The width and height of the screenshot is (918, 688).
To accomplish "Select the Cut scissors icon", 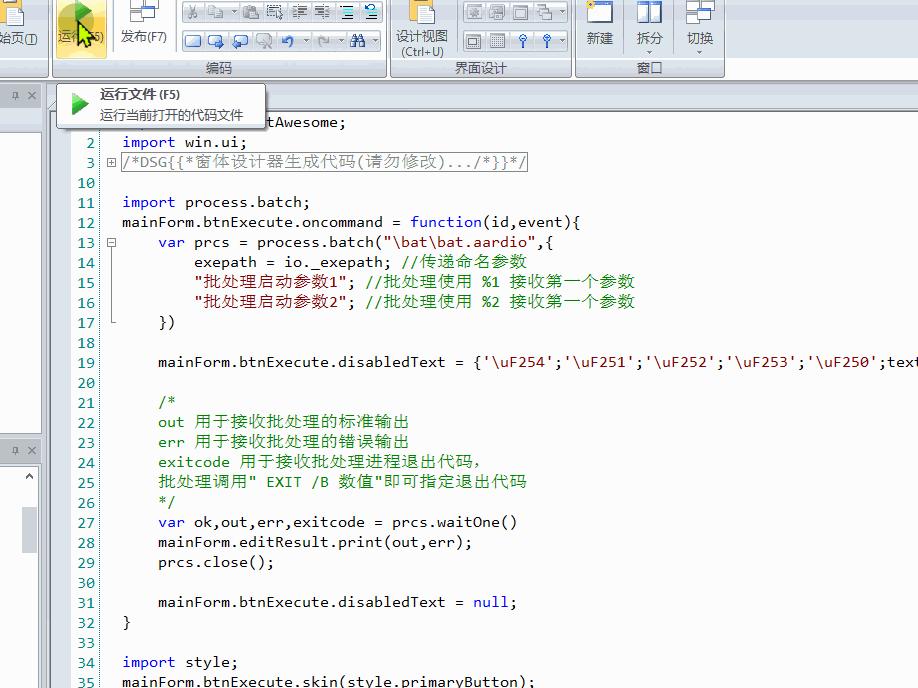I will point(192,10).
